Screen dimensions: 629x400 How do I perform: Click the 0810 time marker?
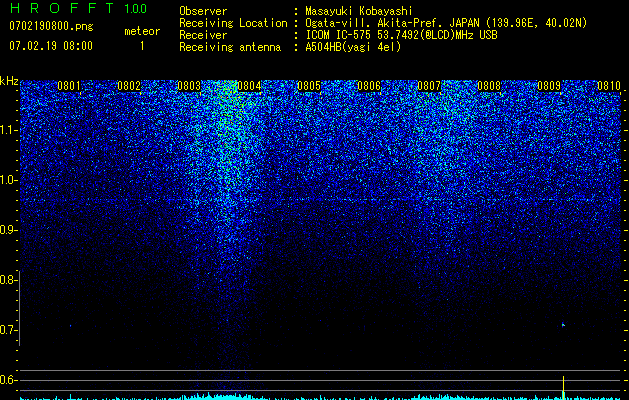point(609,86)
